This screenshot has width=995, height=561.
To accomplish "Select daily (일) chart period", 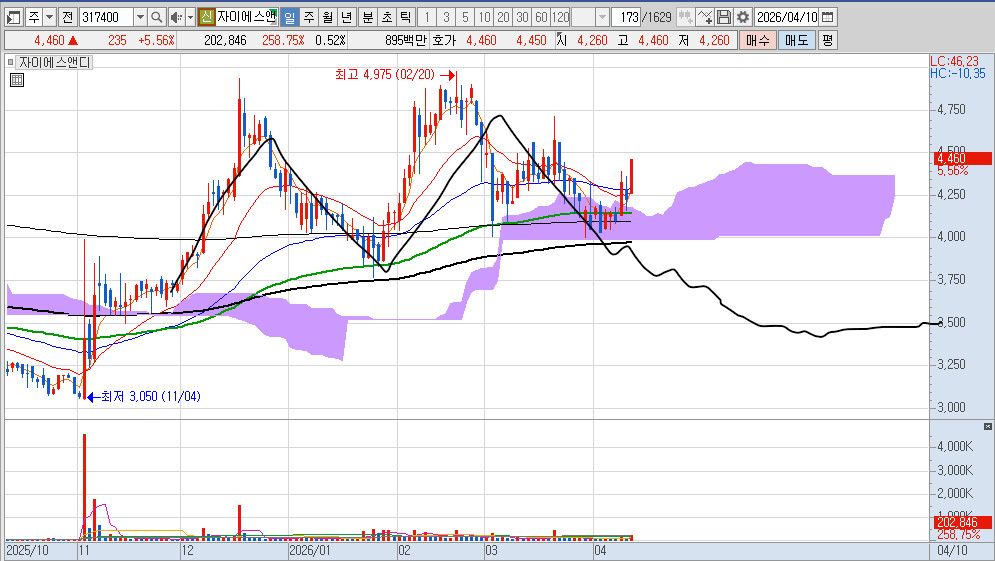I will (x=288, y=17).
